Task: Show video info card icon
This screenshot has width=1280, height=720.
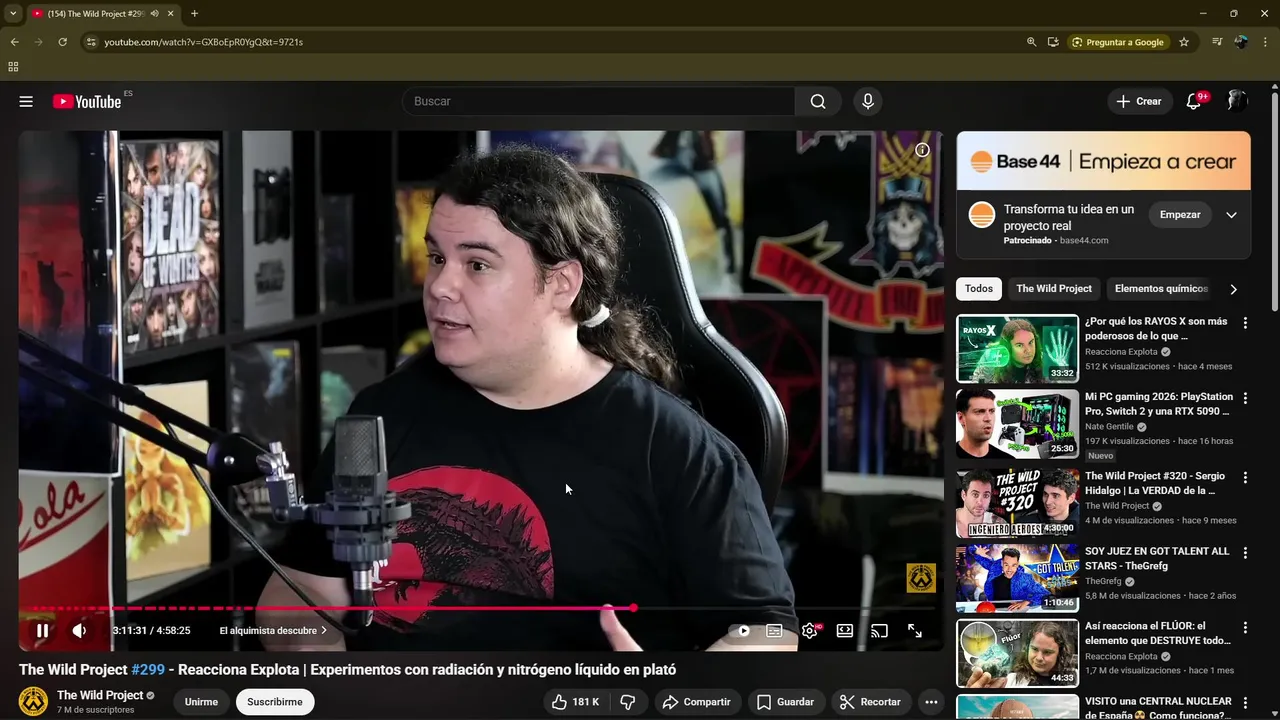Action: coord(922,150)
